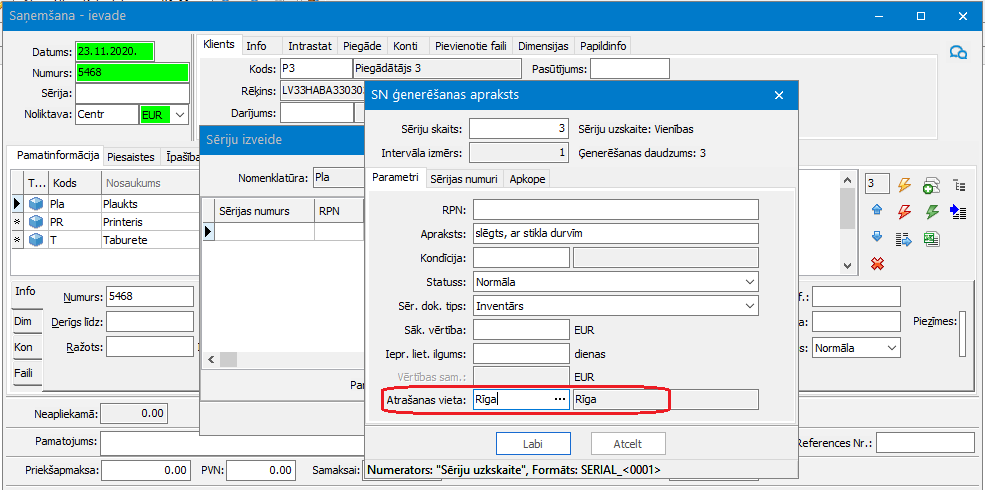
Task: Click the orange lightning bolt icon
Action: point(904,184)
